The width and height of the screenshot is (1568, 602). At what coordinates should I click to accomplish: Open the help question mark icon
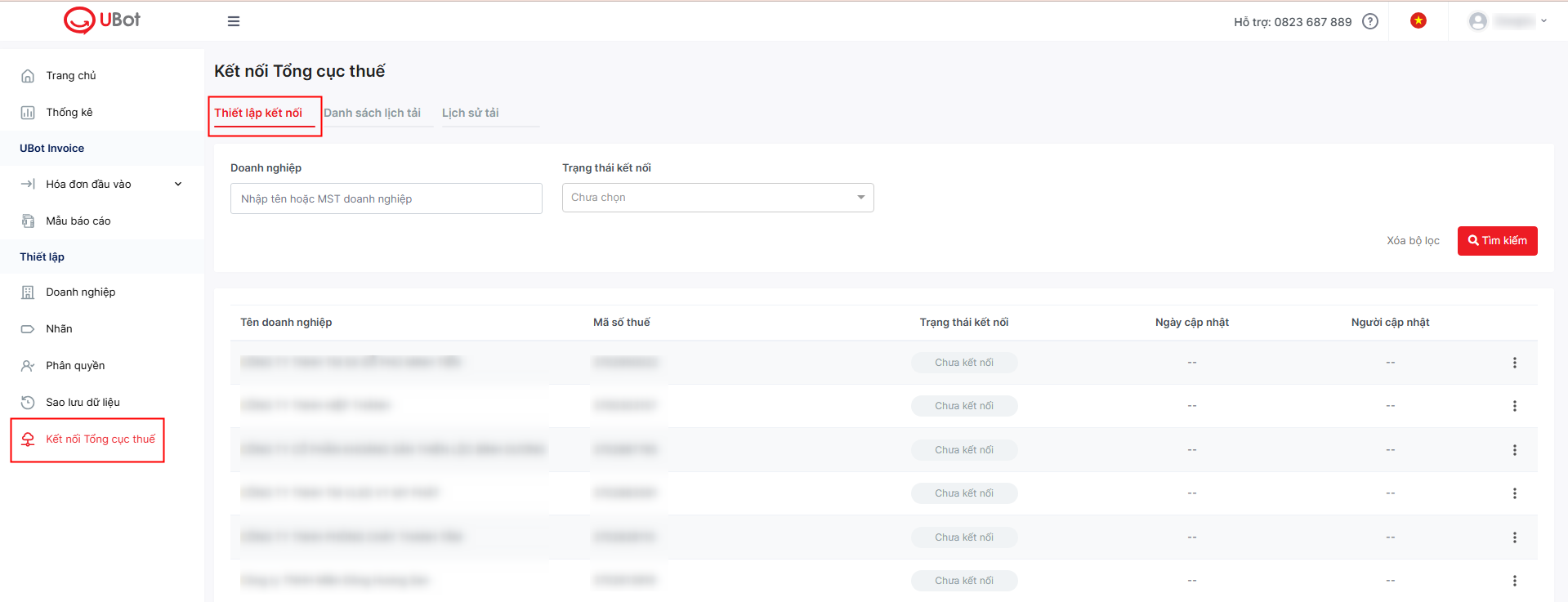[x=1370, y=21]
